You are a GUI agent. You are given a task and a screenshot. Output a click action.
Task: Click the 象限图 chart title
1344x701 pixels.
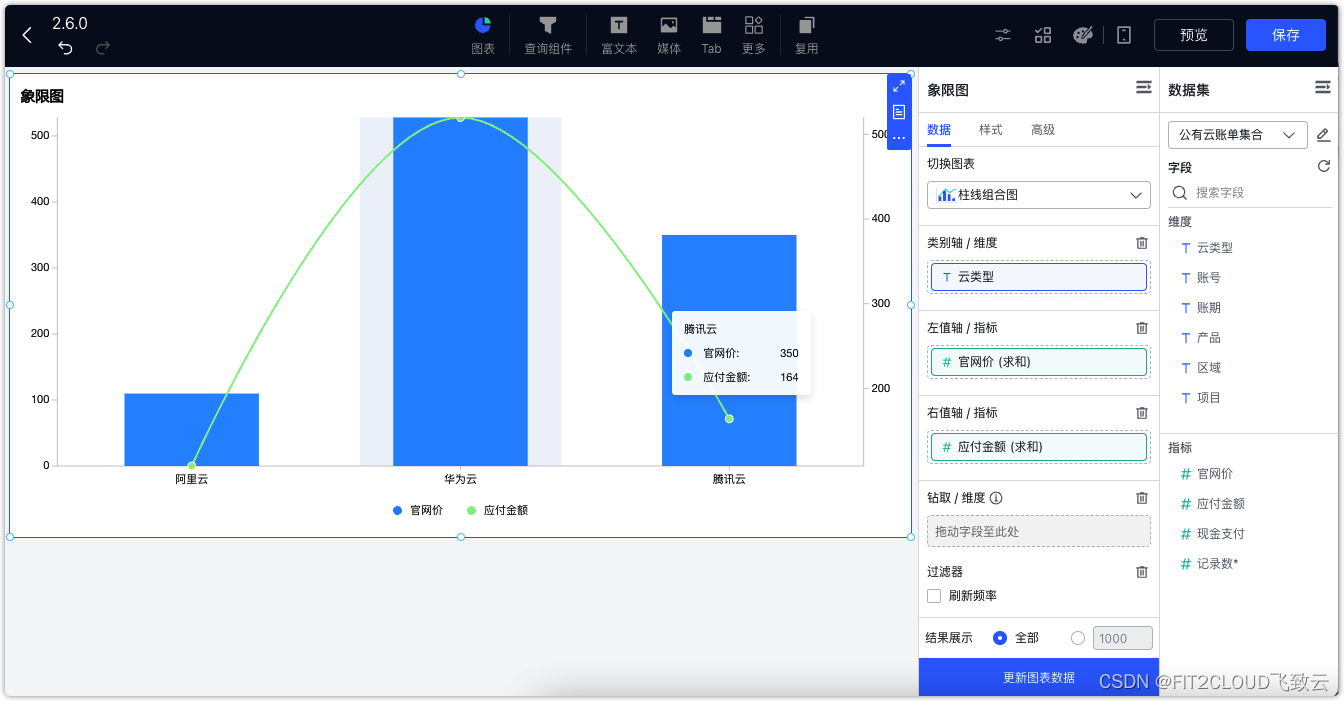42,96
